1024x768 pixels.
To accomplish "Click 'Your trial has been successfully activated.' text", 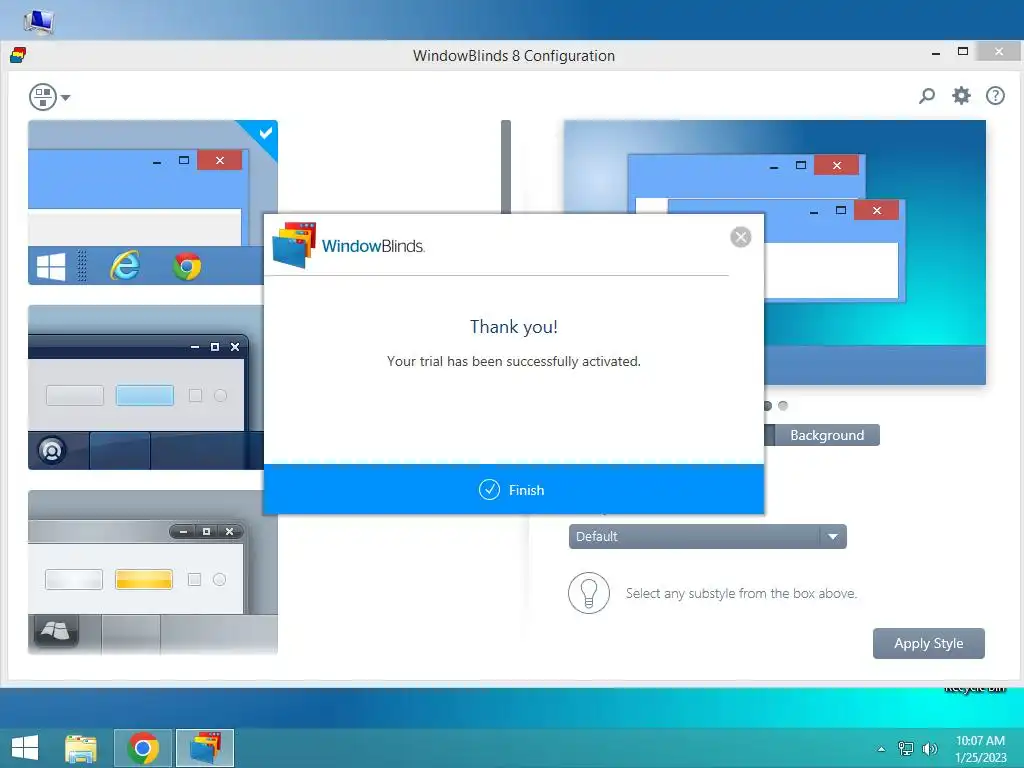I will point(513,361).
